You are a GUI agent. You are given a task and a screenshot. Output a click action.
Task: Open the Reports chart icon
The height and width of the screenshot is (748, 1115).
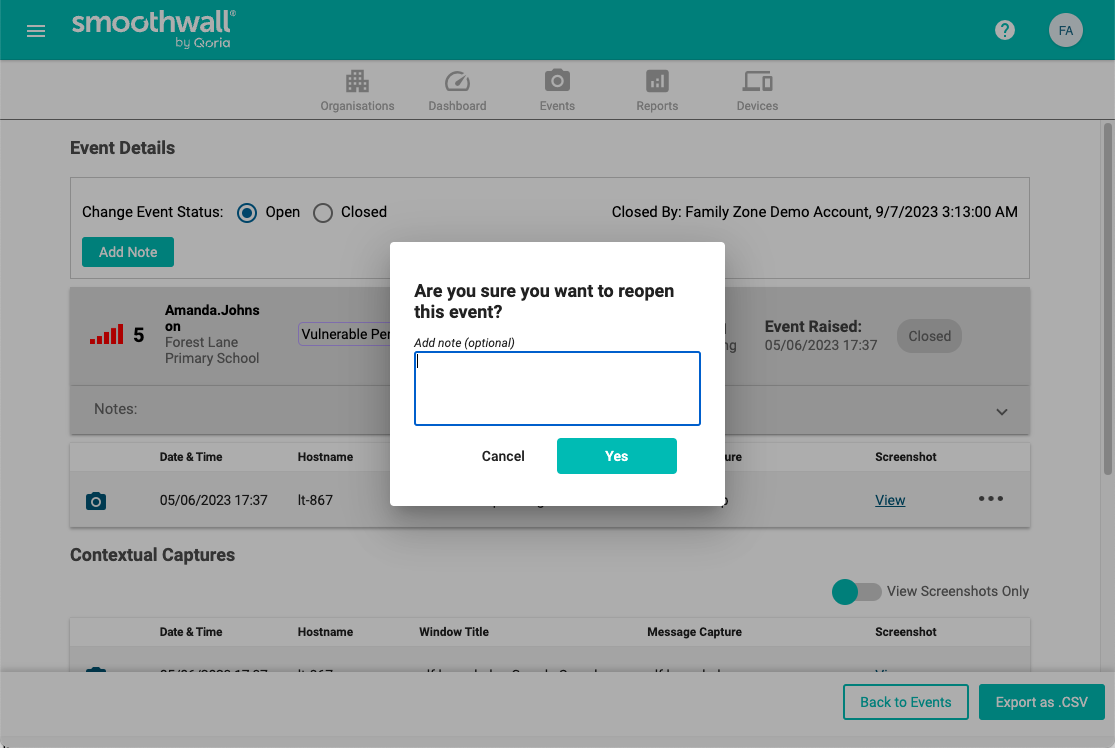pyautogui.click(x=657, y=81)
